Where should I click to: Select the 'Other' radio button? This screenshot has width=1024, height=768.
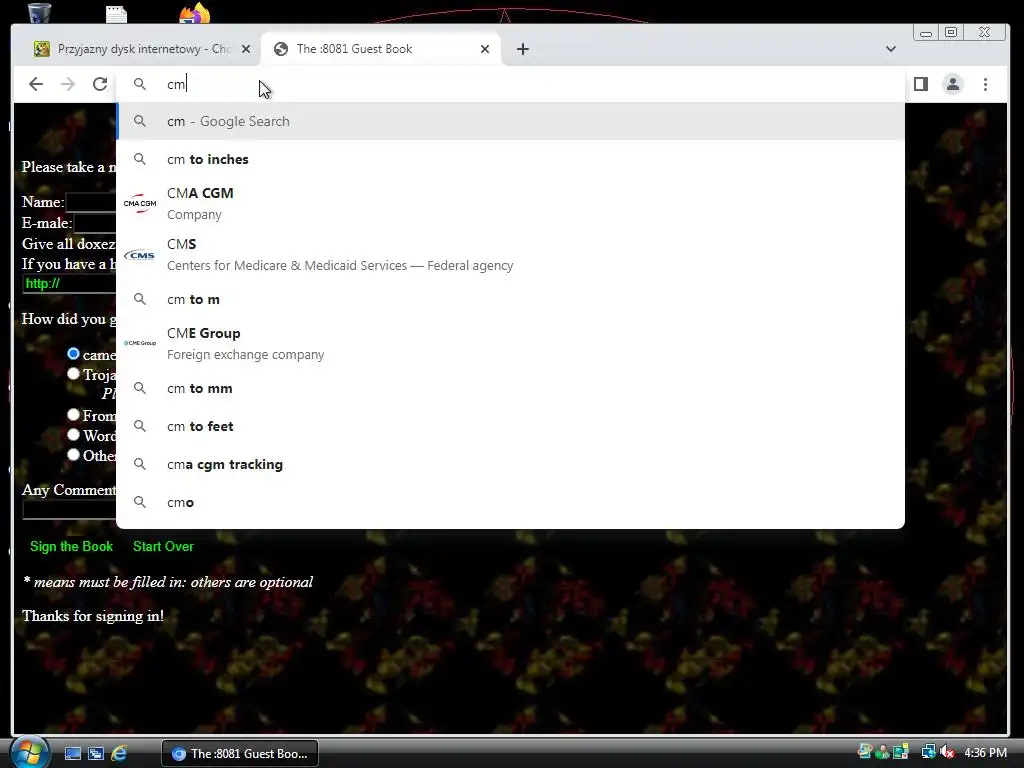73,455
